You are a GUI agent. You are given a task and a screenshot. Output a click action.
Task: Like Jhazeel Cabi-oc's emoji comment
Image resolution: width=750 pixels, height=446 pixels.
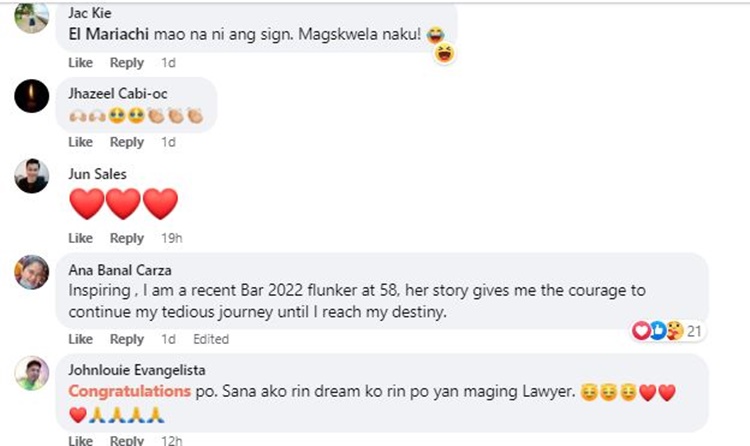coord(80,142)
